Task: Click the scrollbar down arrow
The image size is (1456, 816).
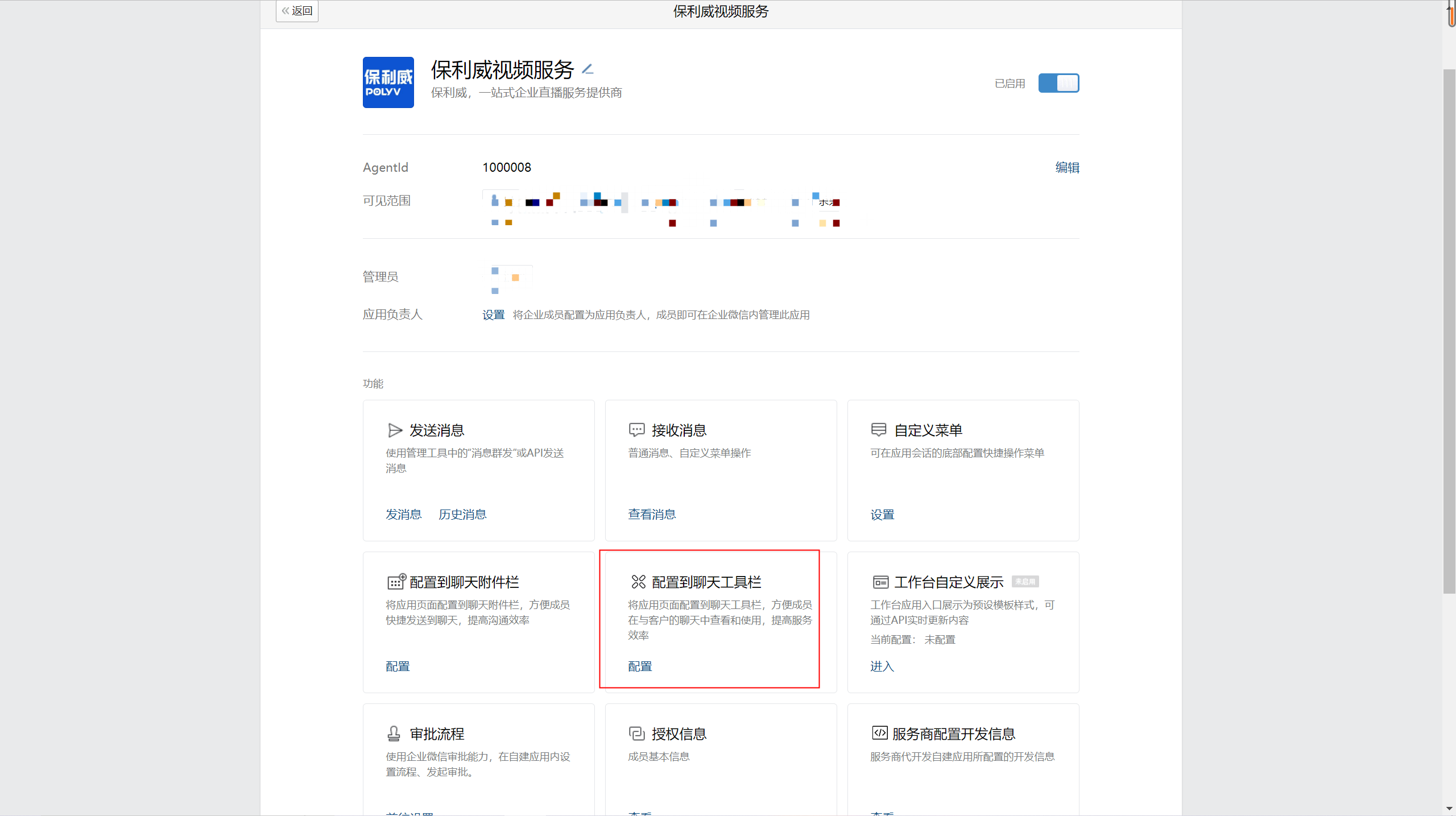Action: click(x=1449, y=809)
